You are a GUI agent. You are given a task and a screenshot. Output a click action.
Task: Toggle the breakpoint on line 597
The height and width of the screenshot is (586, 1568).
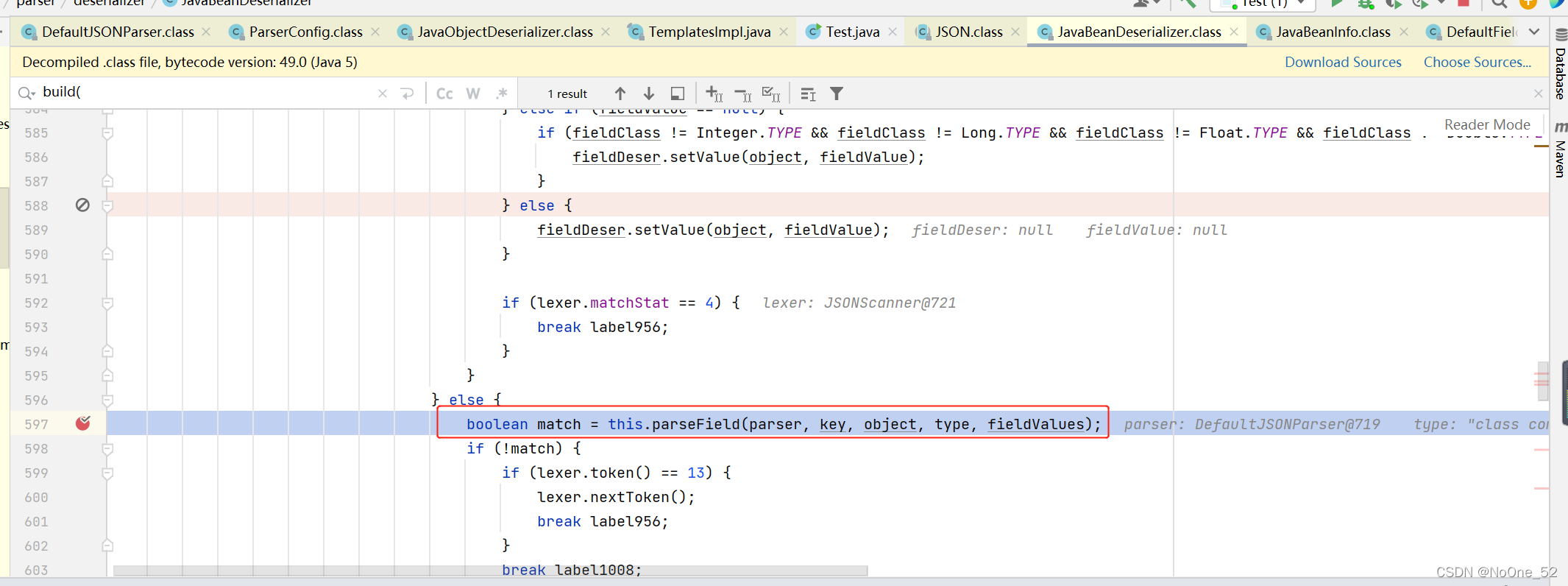coord(82,423)
